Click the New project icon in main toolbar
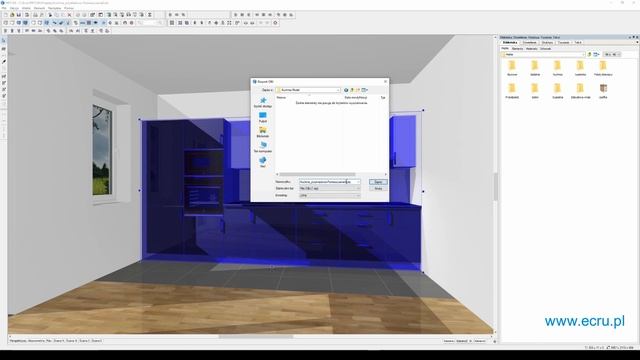Image resolution: width=640 pixels, height=360 pixels. [x=6, y=15]
